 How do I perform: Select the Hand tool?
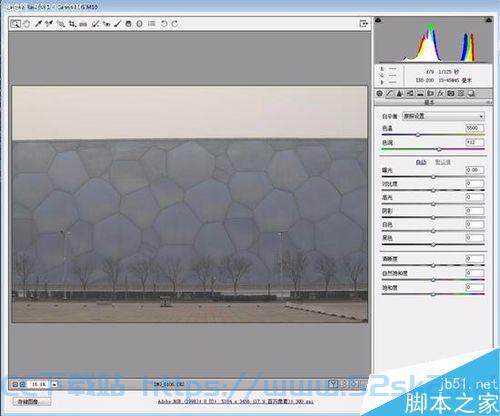pos(27,24)
